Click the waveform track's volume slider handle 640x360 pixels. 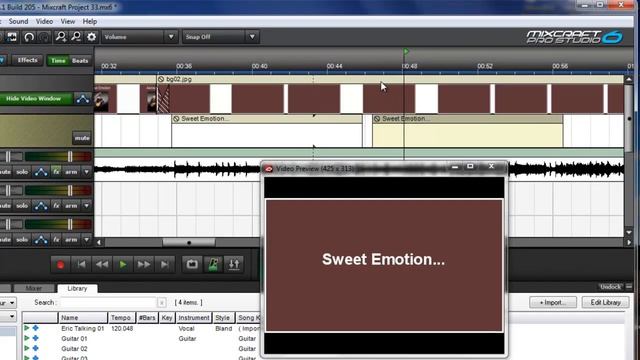tap(70, 156)
